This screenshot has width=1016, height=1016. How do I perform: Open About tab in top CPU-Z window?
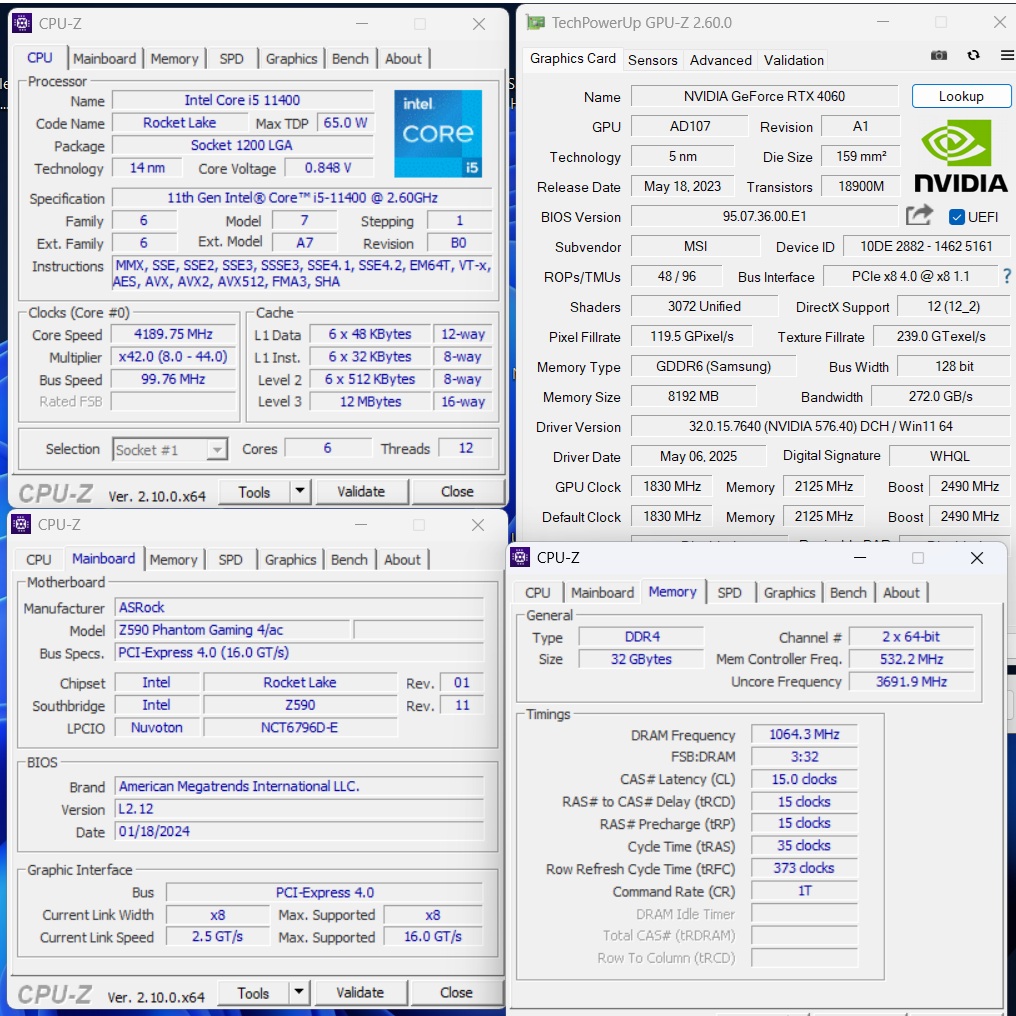point(403,59)
